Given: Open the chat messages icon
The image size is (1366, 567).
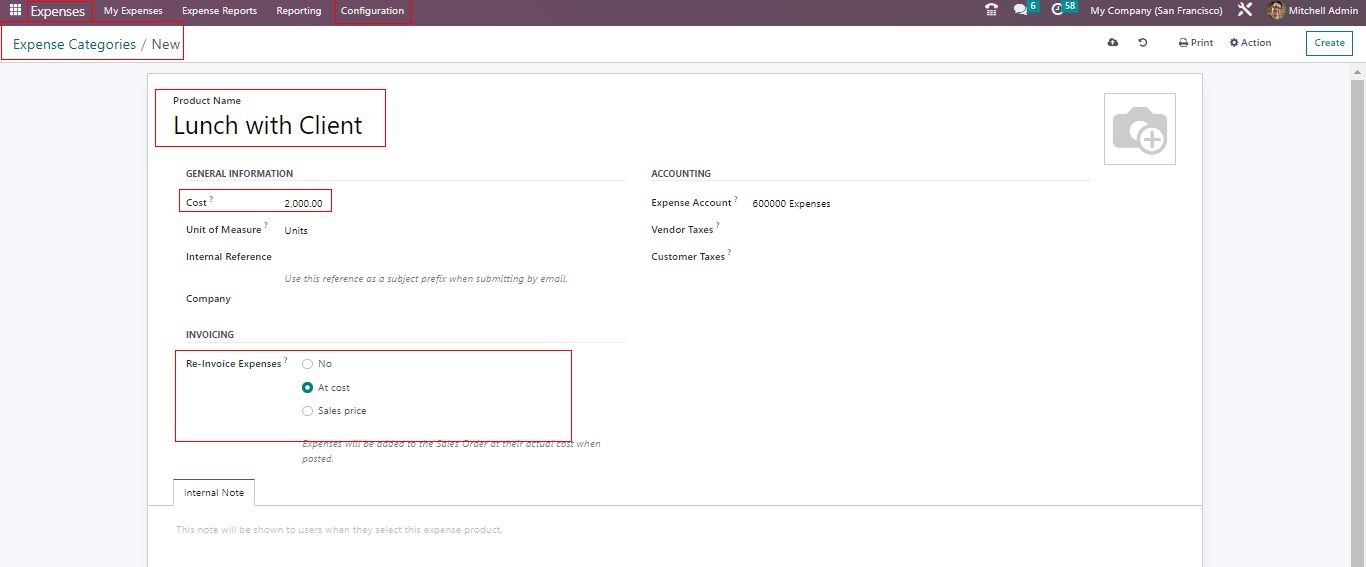Looking at the screenshot, I should pyautogui.click(x=1019, y=11).
